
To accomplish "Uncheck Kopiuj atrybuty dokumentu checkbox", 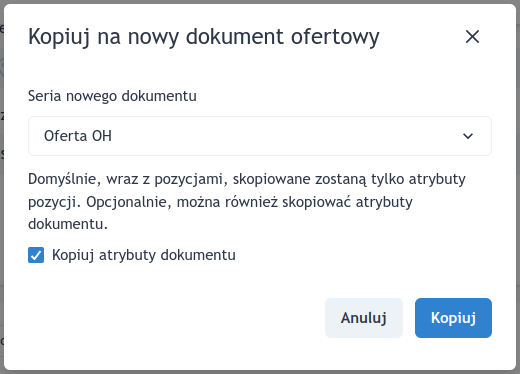I will [x=36, y=255].
